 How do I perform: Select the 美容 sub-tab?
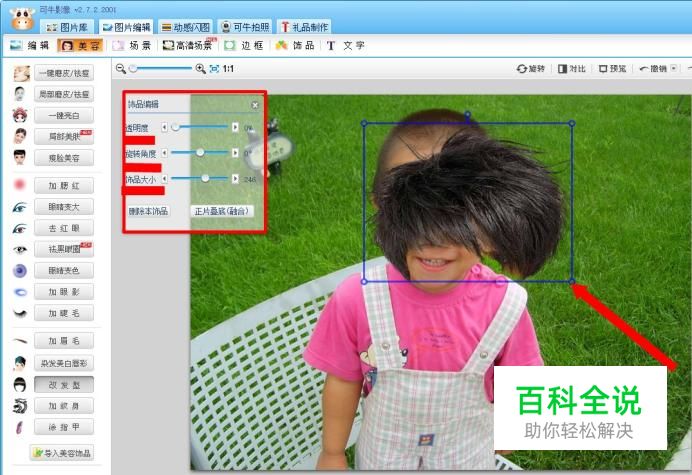coord(81,45)
